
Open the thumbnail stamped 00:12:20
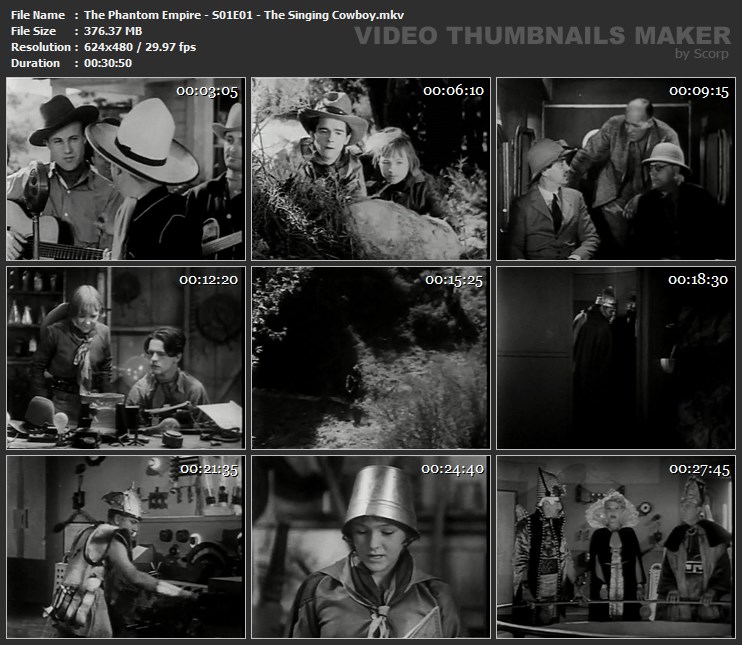pos(126,358)
